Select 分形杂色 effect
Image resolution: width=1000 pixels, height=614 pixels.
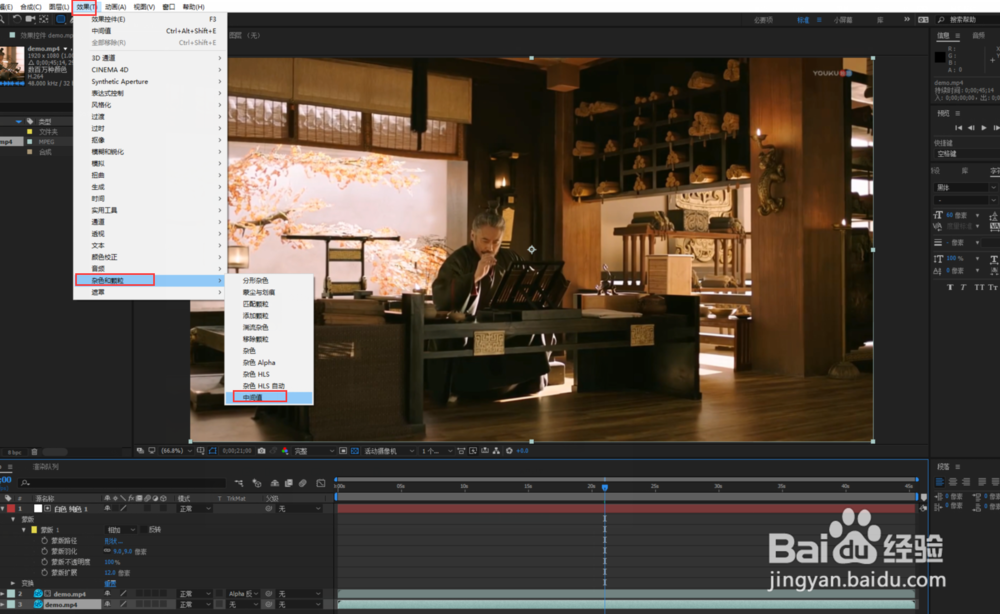268,281
